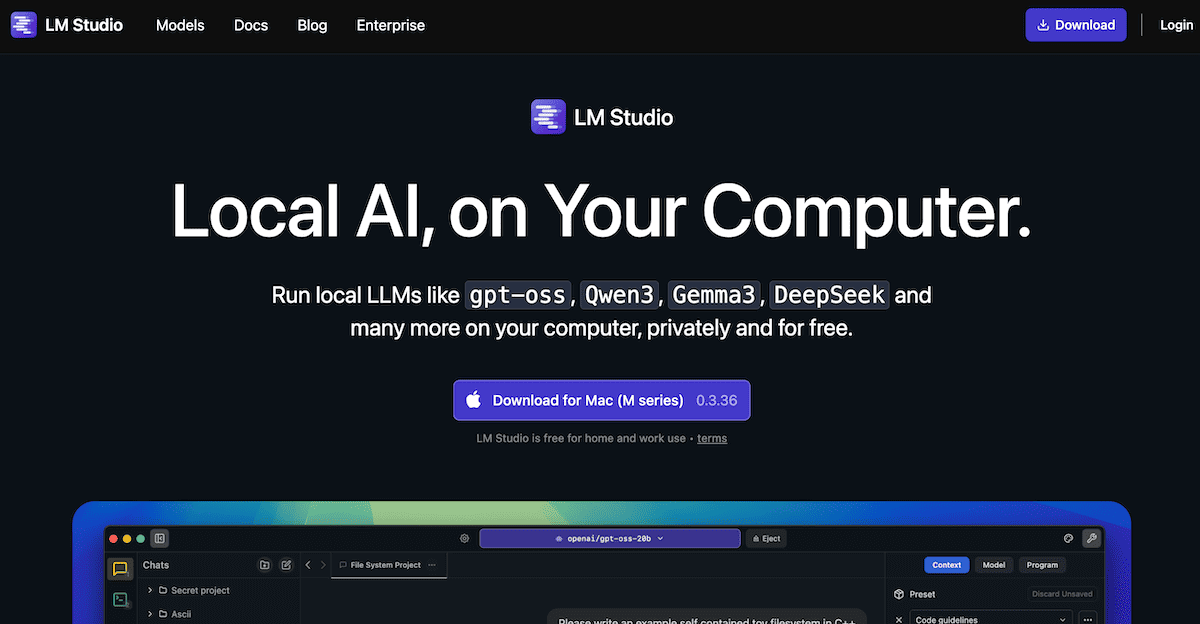Screen dimensions: 1200x624
Task: Open more options via the ellipsis beside Code guidelines
Action: click(1088, 619)
